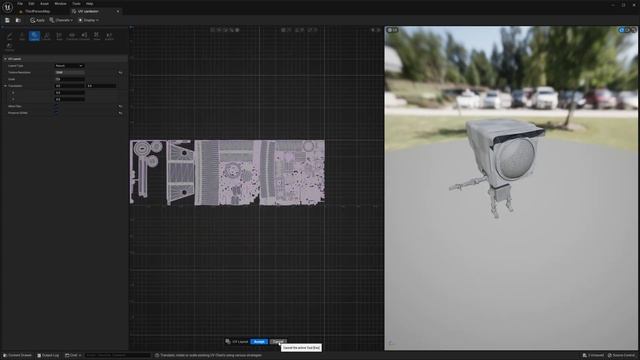
Task: Open the Help menu
Action: [x=89, y=4]
